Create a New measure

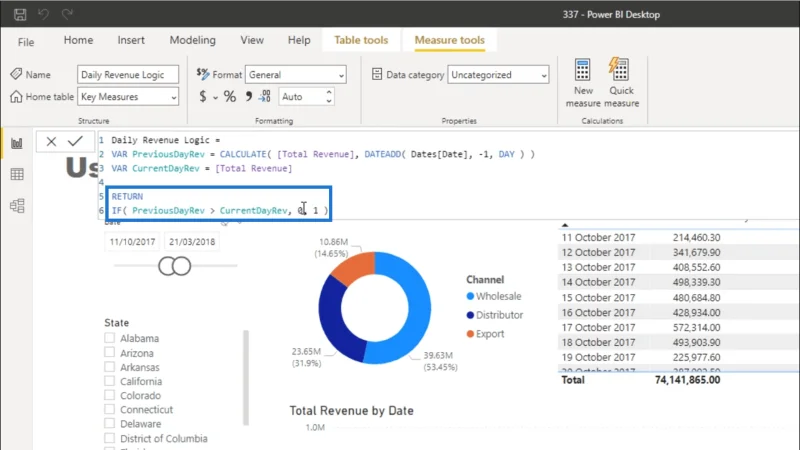583,83
